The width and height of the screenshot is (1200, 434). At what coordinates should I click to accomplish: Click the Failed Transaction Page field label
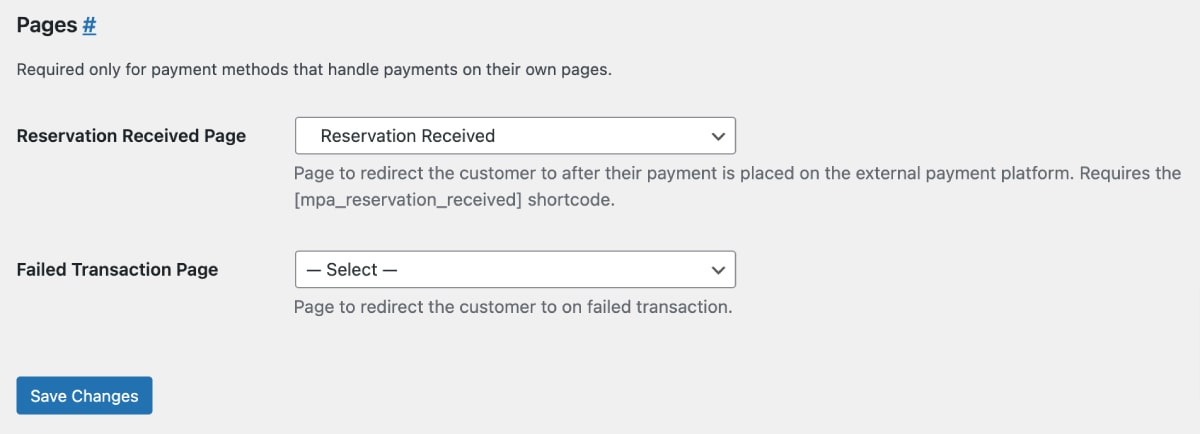click(x=117, y=270)
